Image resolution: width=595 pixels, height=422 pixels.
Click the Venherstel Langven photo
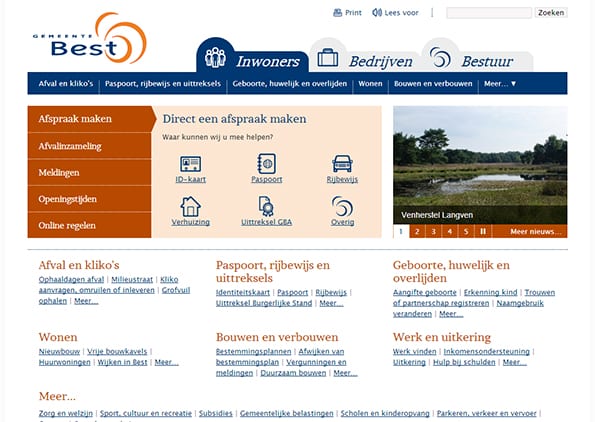point(480,165)
